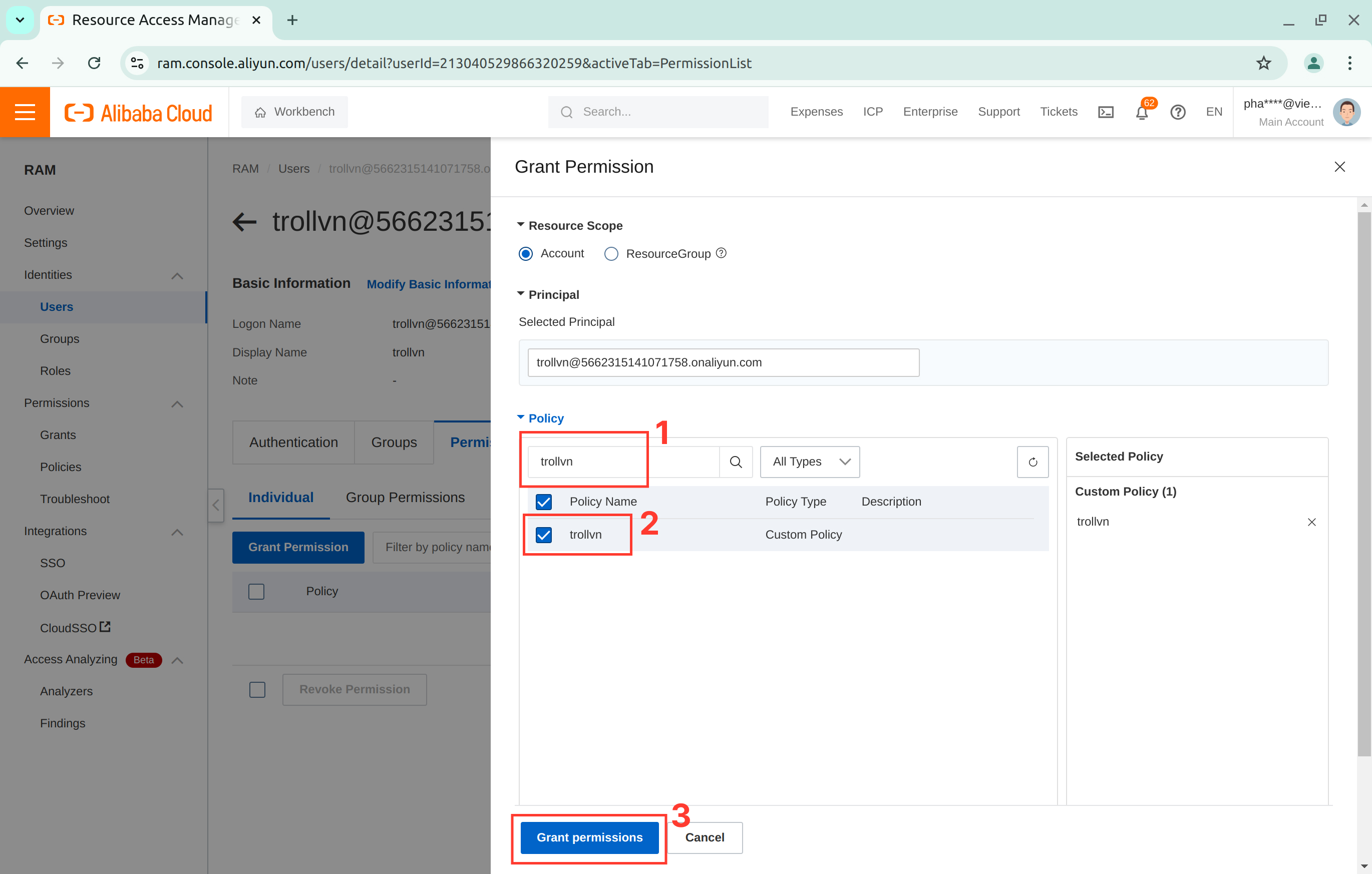This screenshot has height=874, width=1372.
Task: Show ResourceGroup help tooltip icon
Action: pos(721,253)
